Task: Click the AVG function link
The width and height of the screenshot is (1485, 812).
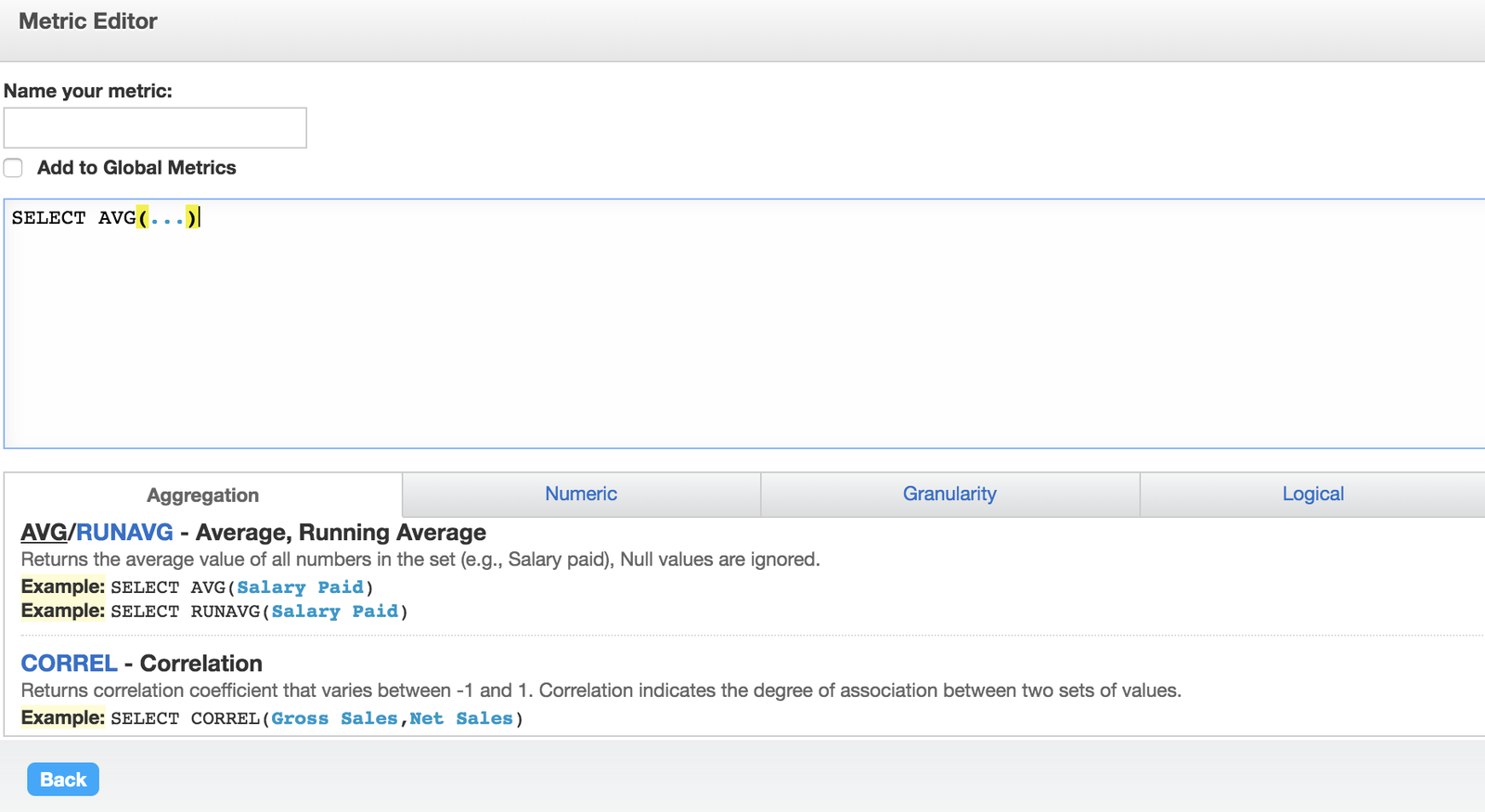Action: (44, 533)
